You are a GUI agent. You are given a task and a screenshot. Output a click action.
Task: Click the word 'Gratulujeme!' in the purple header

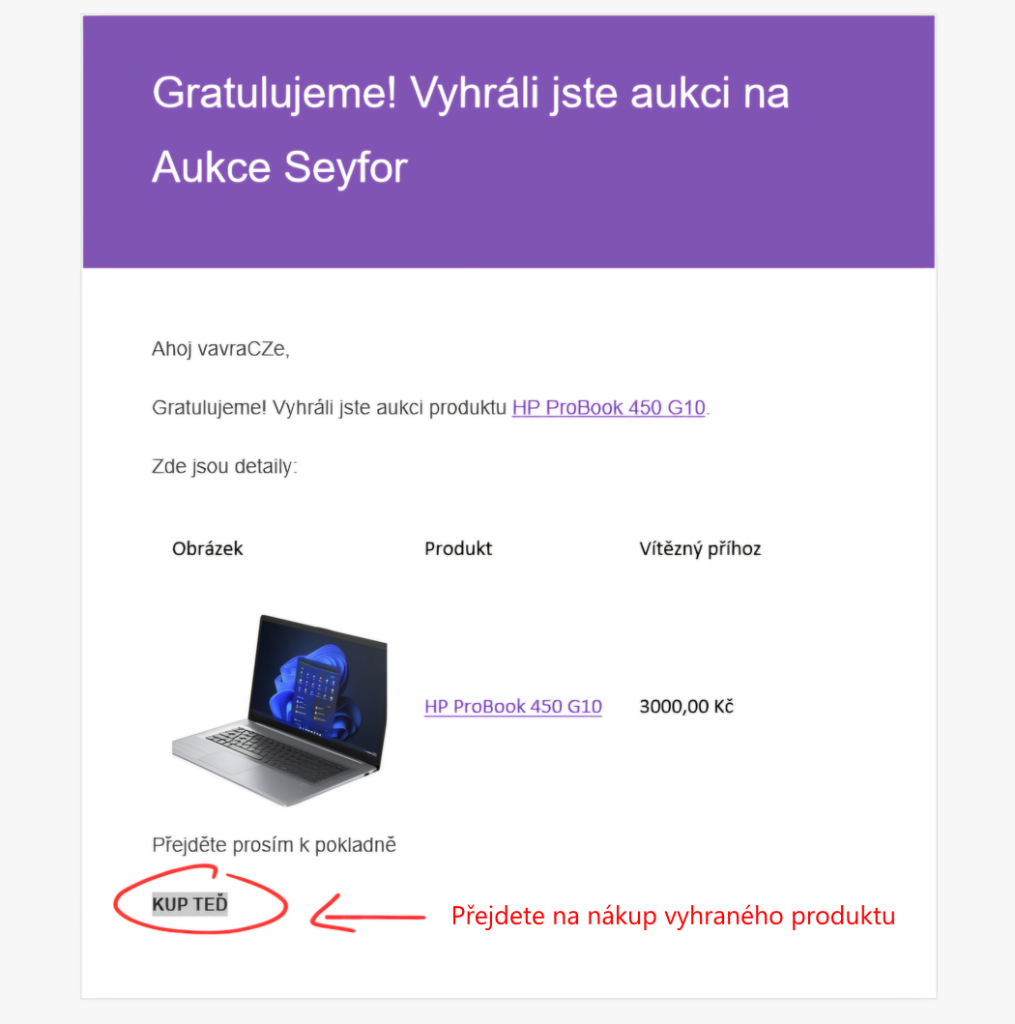tap(274, 93)
